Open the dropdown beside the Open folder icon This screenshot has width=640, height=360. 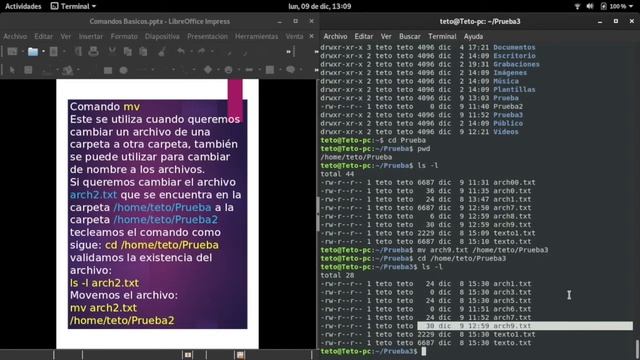43,51
